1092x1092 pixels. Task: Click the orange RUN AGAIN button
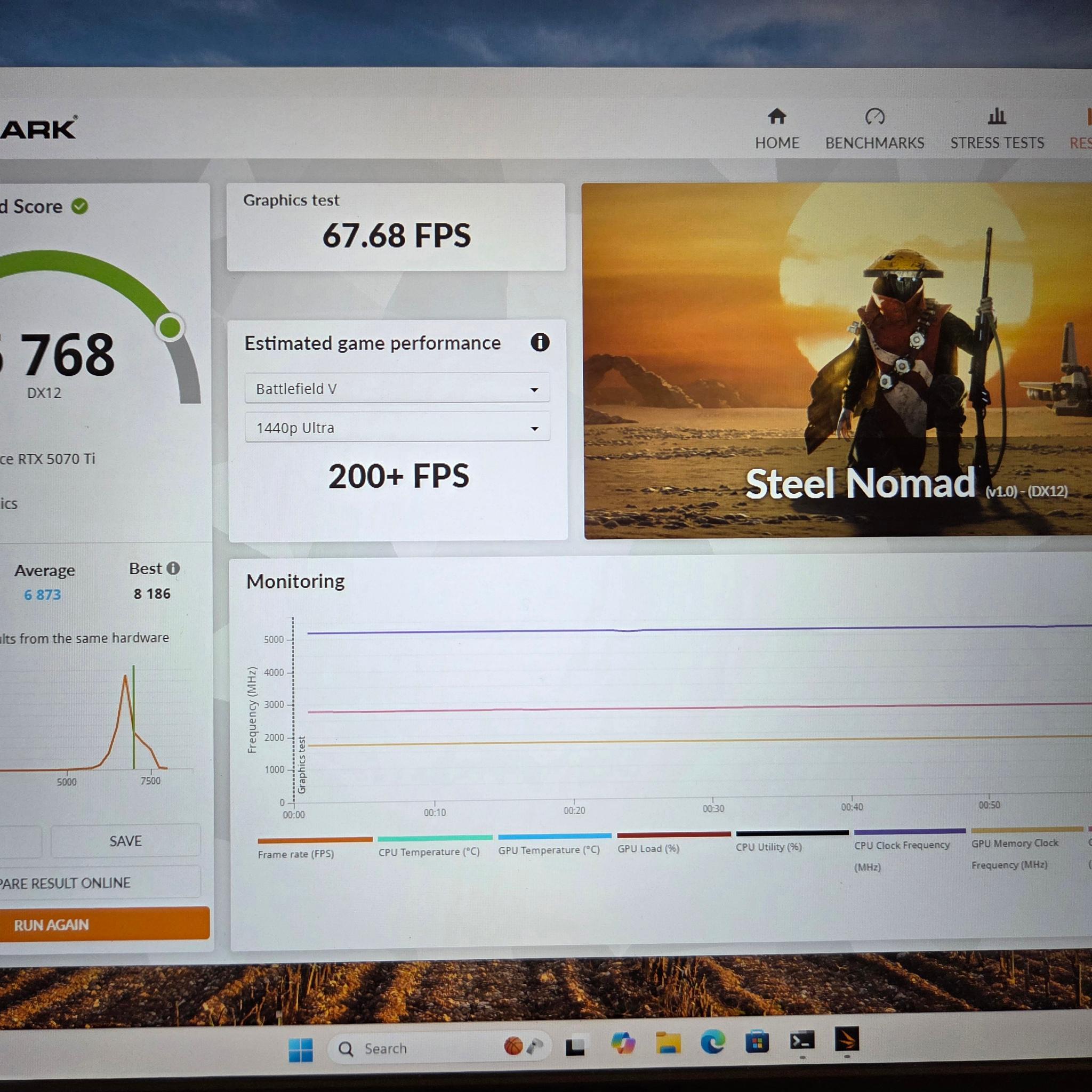pyautogui.click(x=105, y=925)
